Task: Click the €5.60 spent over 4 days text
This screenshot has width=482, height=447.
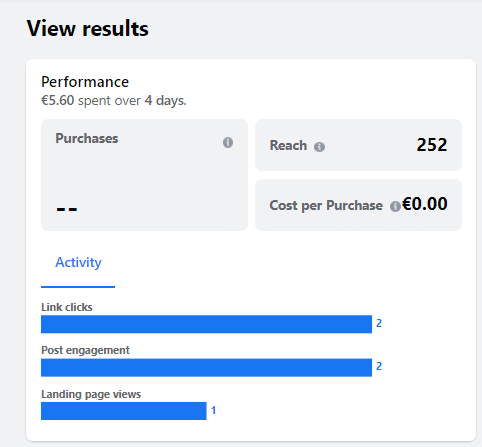Action: tap(114, 101)
